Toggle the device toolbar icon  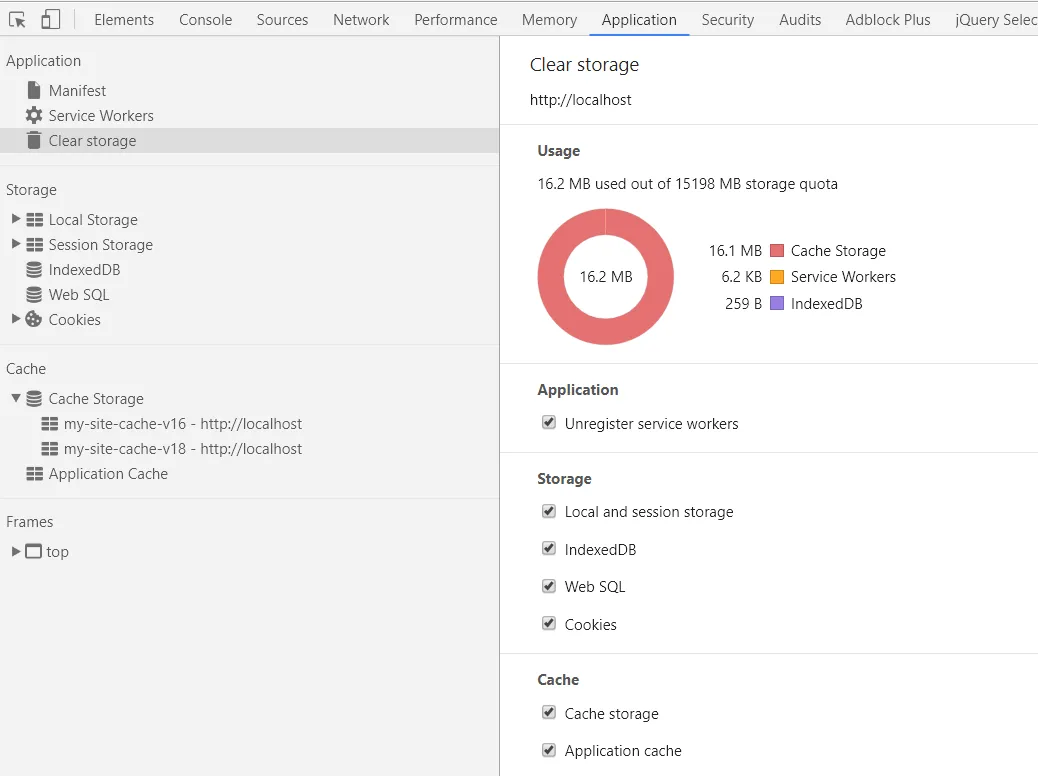[x=50, y=20]
